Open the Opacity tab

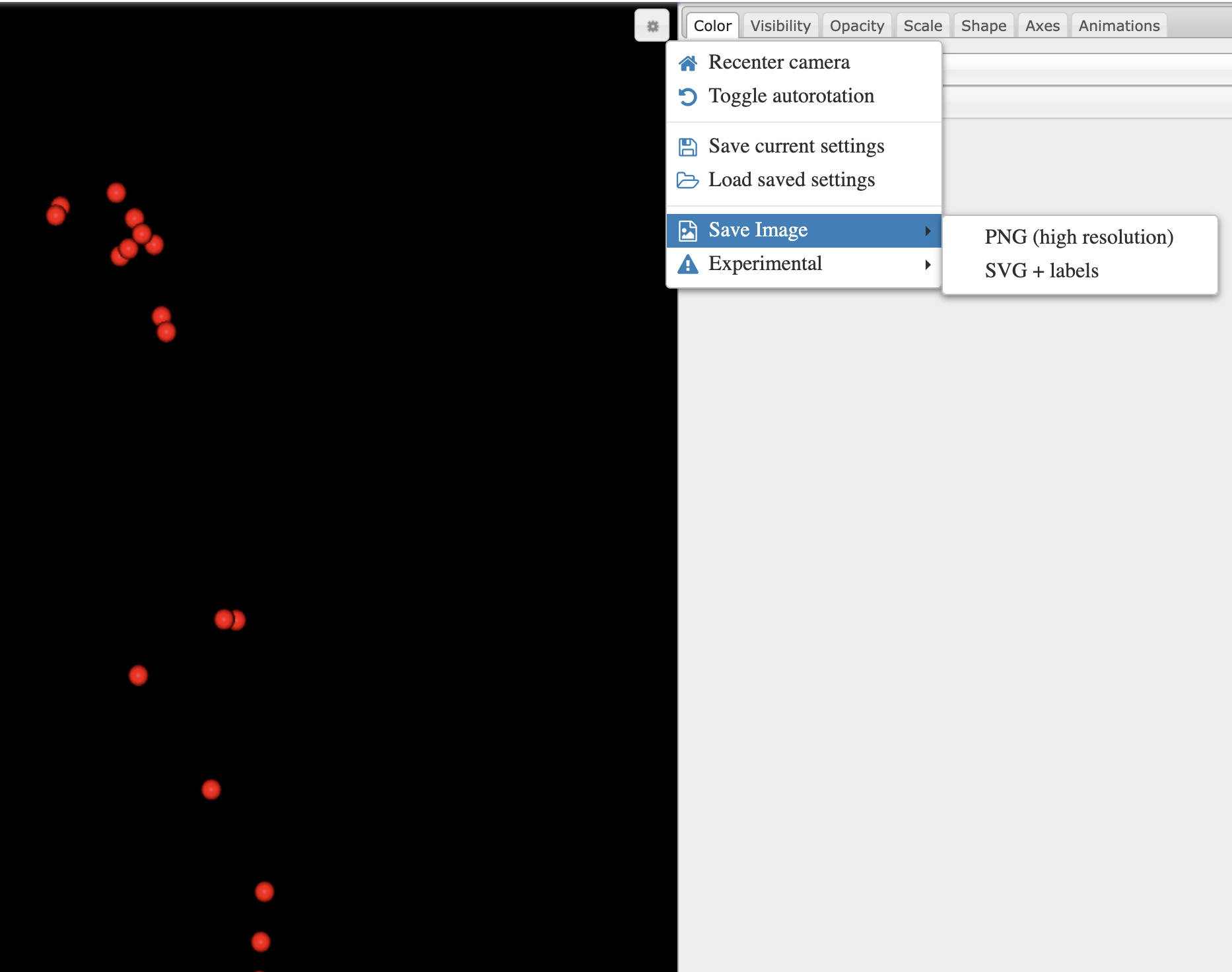click(856, 26)
